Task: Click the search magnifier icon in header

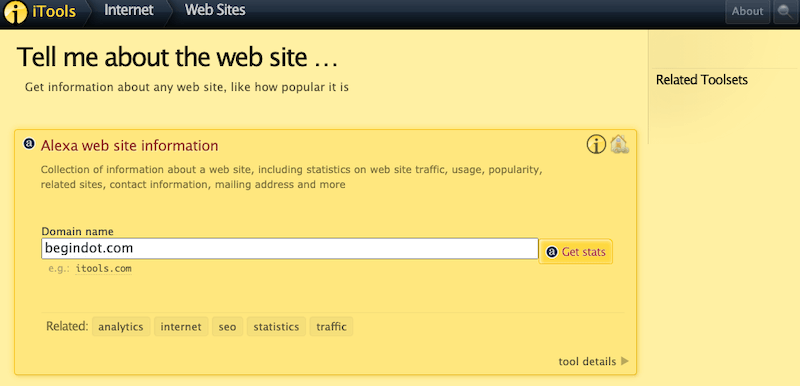Action: point(786,11)
